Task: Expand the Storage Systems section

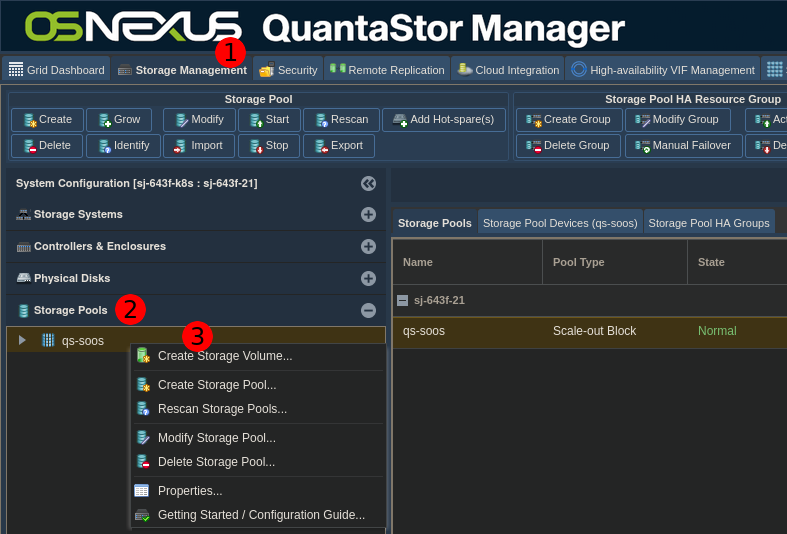Action: 368,214
